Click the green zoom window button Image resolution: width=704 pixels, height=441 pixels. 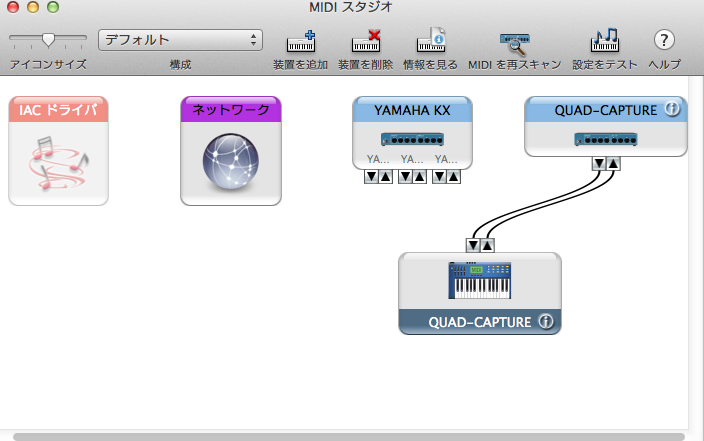[x=53, y=7]
